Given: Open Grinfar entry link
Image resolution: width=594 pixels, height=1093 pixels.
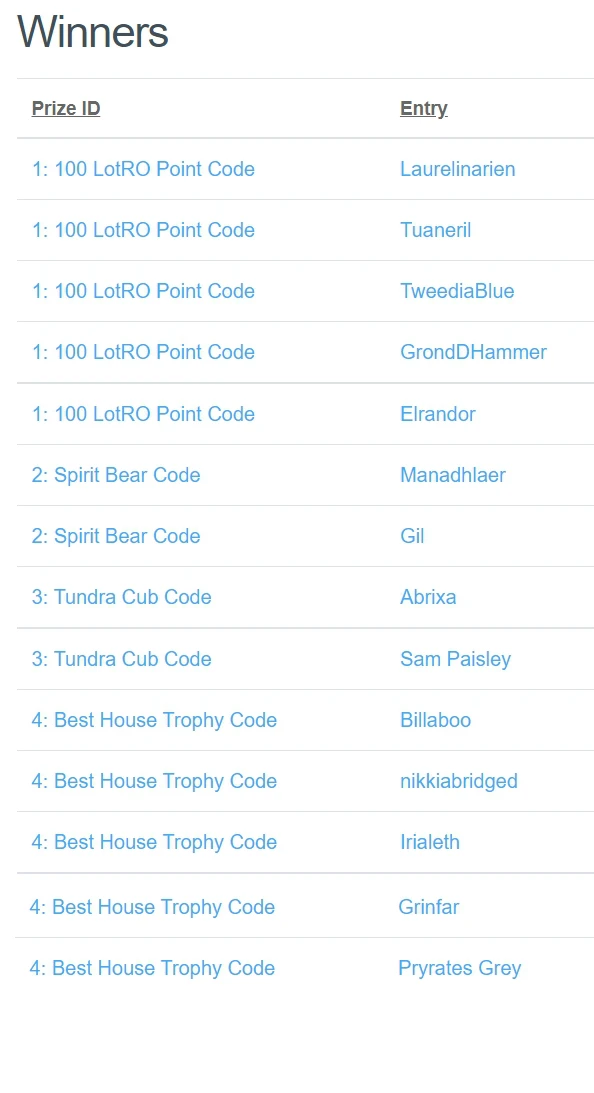Looking at the screenshot, I should [x=429, y=908].
